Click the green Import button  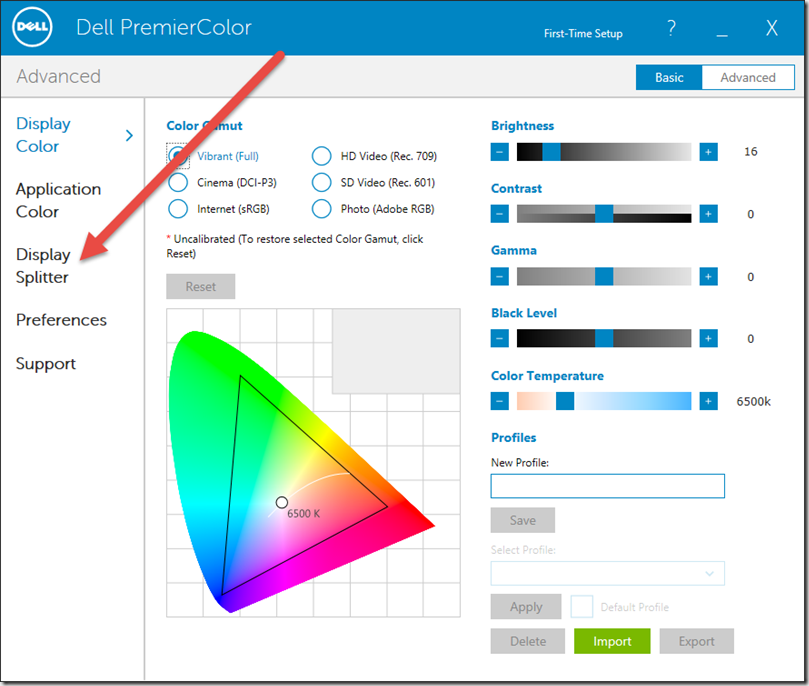612,641
